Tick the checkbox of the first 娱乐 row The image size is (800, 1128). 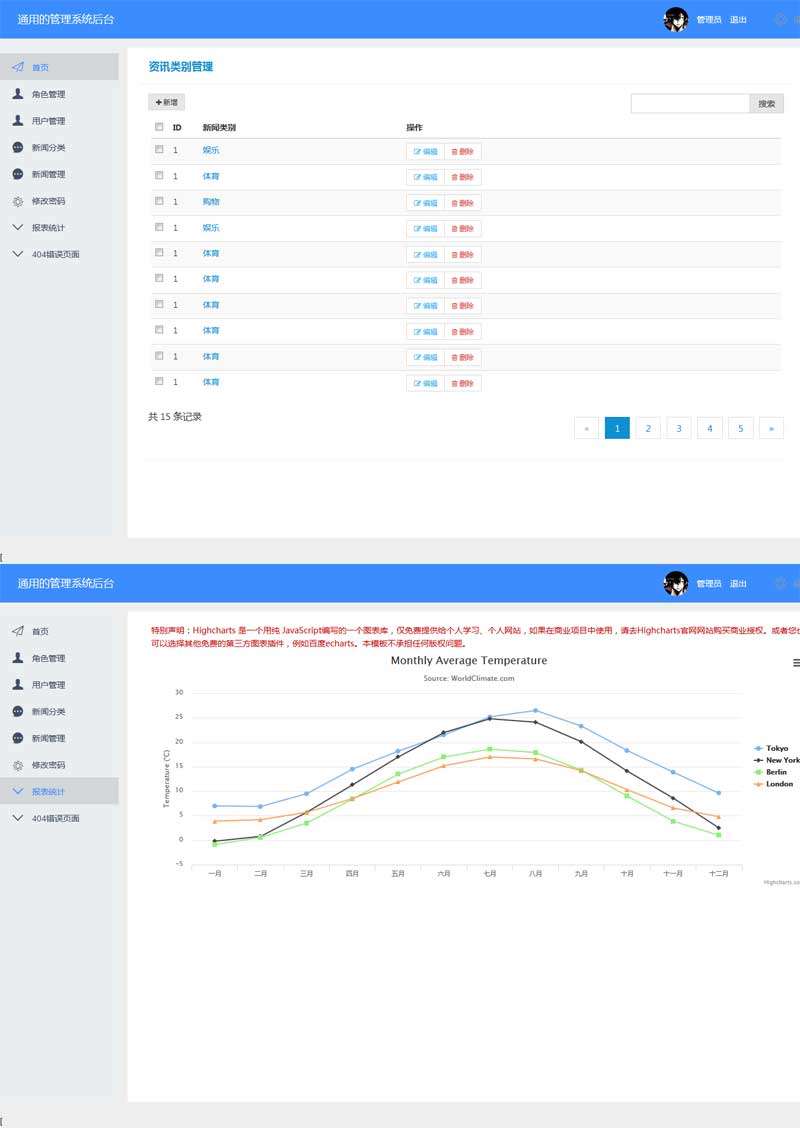click(x=159, y=149)
